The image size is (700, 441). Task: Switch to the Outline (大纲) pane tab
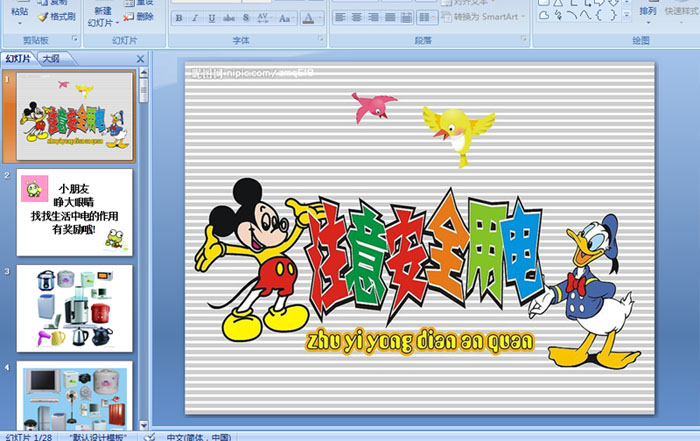pos(51,58)
